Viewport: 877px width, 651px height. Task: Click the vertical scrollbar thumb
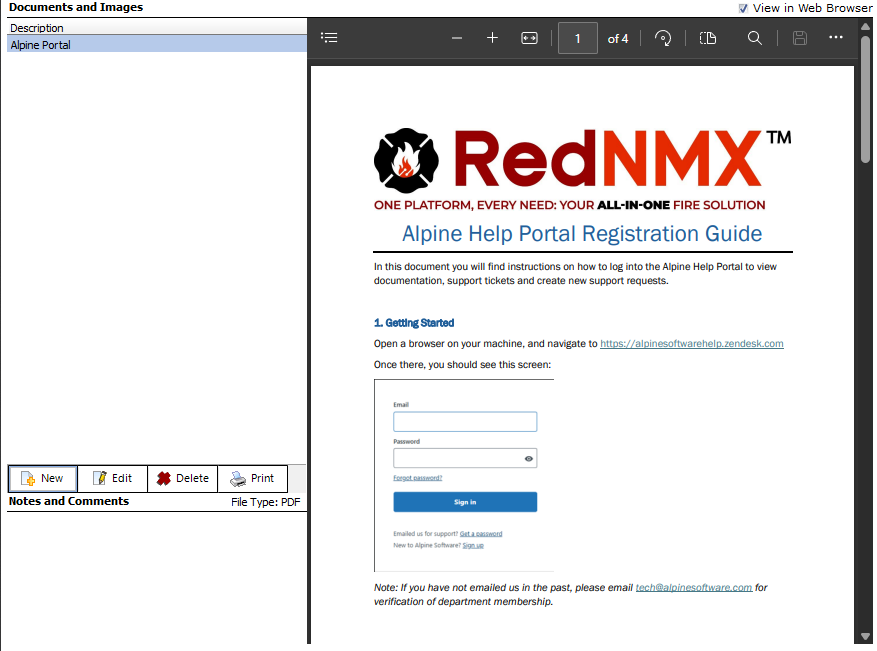click(865, 99)
